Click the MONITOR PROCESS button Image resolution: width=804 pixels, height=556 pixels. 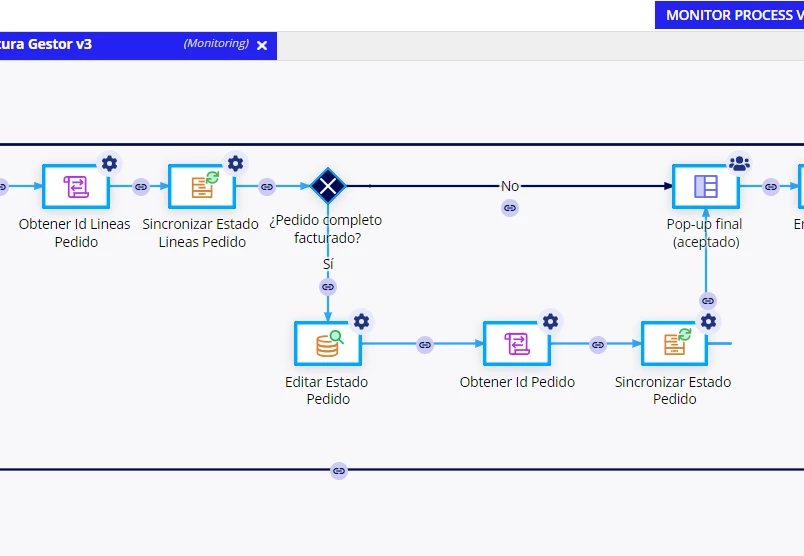click(729, 15)
